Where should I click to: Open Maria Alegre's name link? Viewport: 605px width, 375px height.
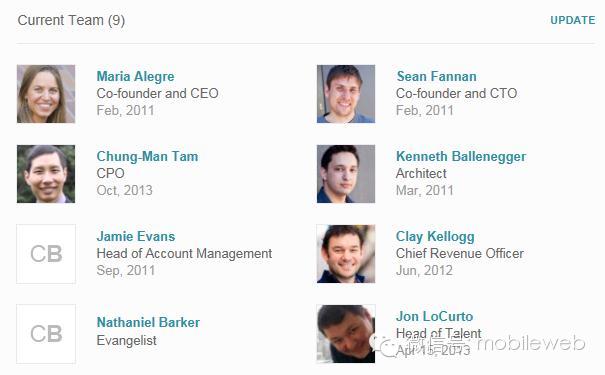click(135, 76)
